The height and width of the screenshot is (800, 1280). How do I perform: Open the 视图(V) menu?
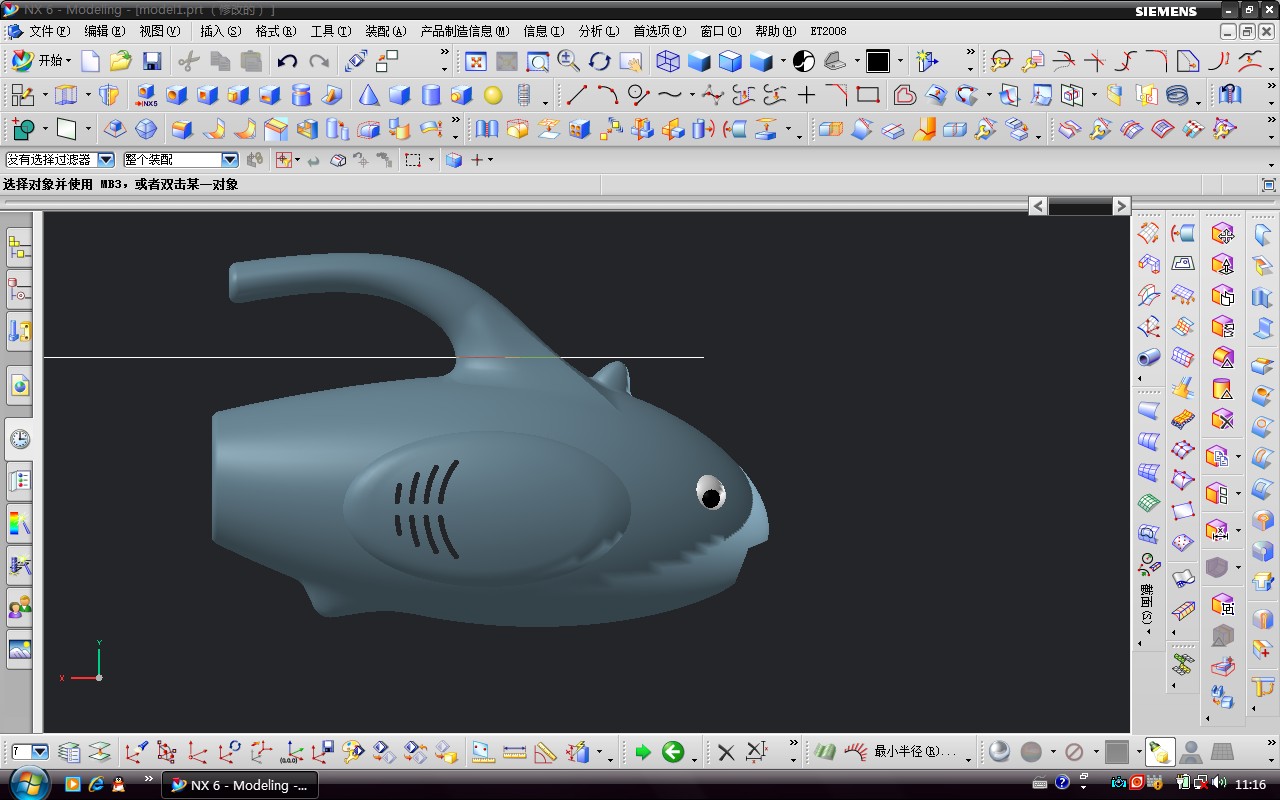tap(160, 31)
